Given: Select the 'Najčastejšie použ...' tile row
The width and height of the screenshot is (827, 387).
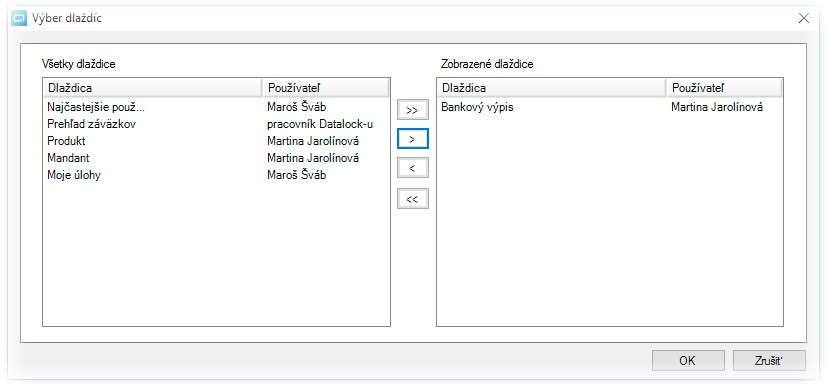Looking at the screenshot, I should [x=216, y=107].
